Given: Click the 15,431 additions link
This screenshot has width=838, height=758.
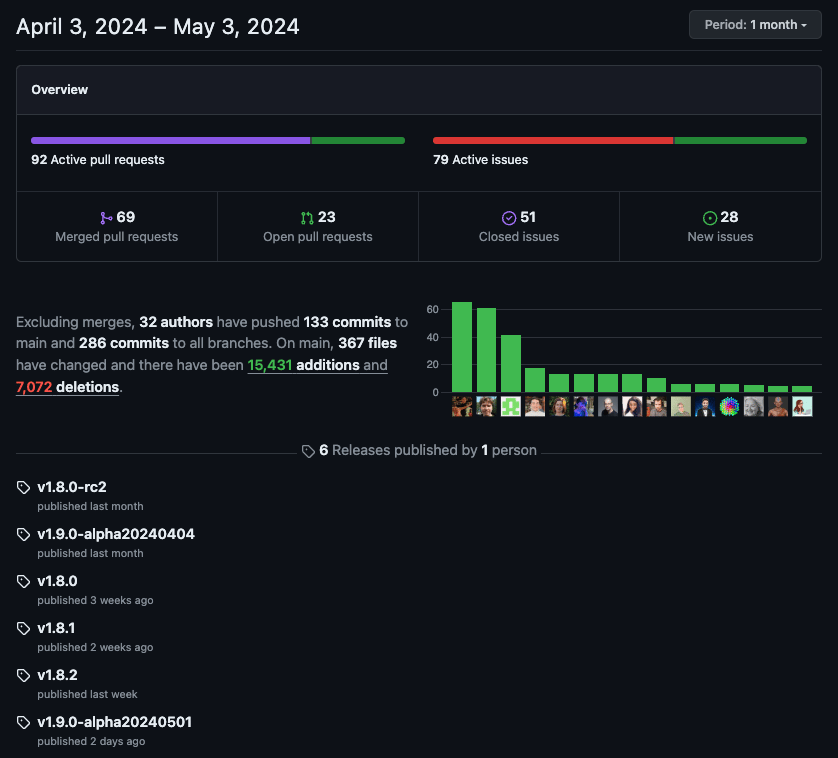Looking at the screenshot, I should pyautogui.click(x=317, y=365).
